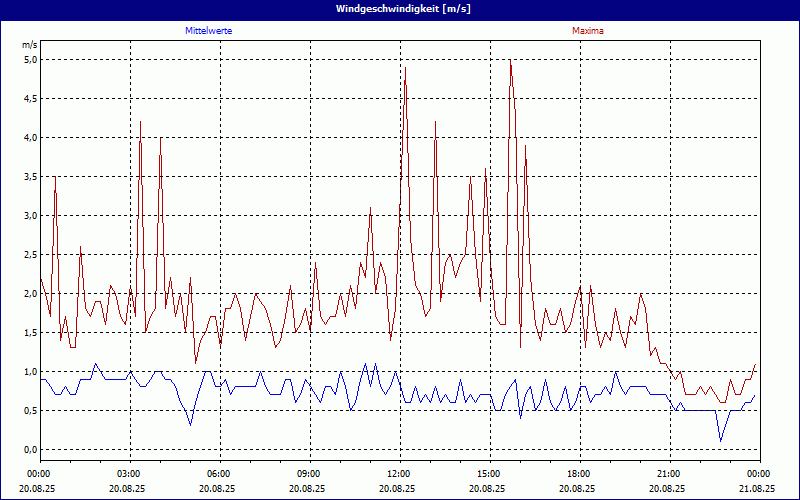
Task: Click the 2,5 y-axis tick label
Action: coord(30,254)
